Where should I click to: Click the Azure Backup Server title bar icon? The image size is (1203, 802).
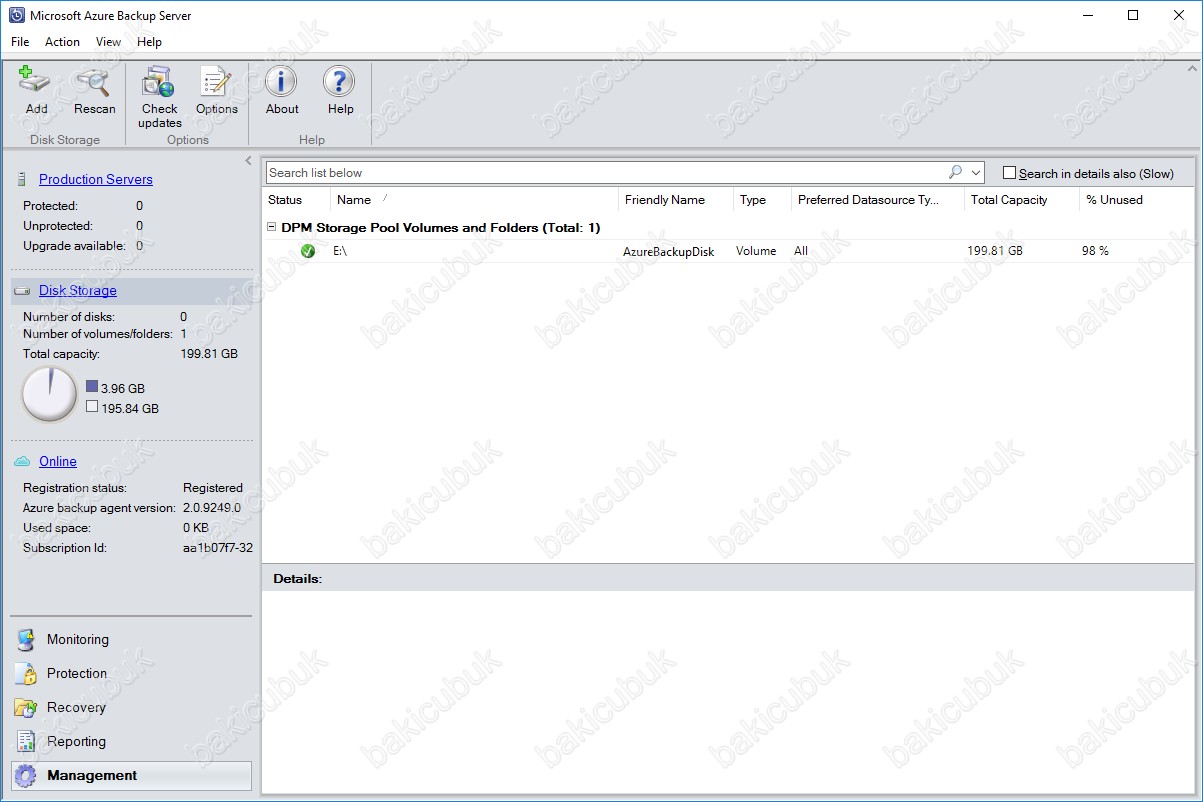pos(16,16)
